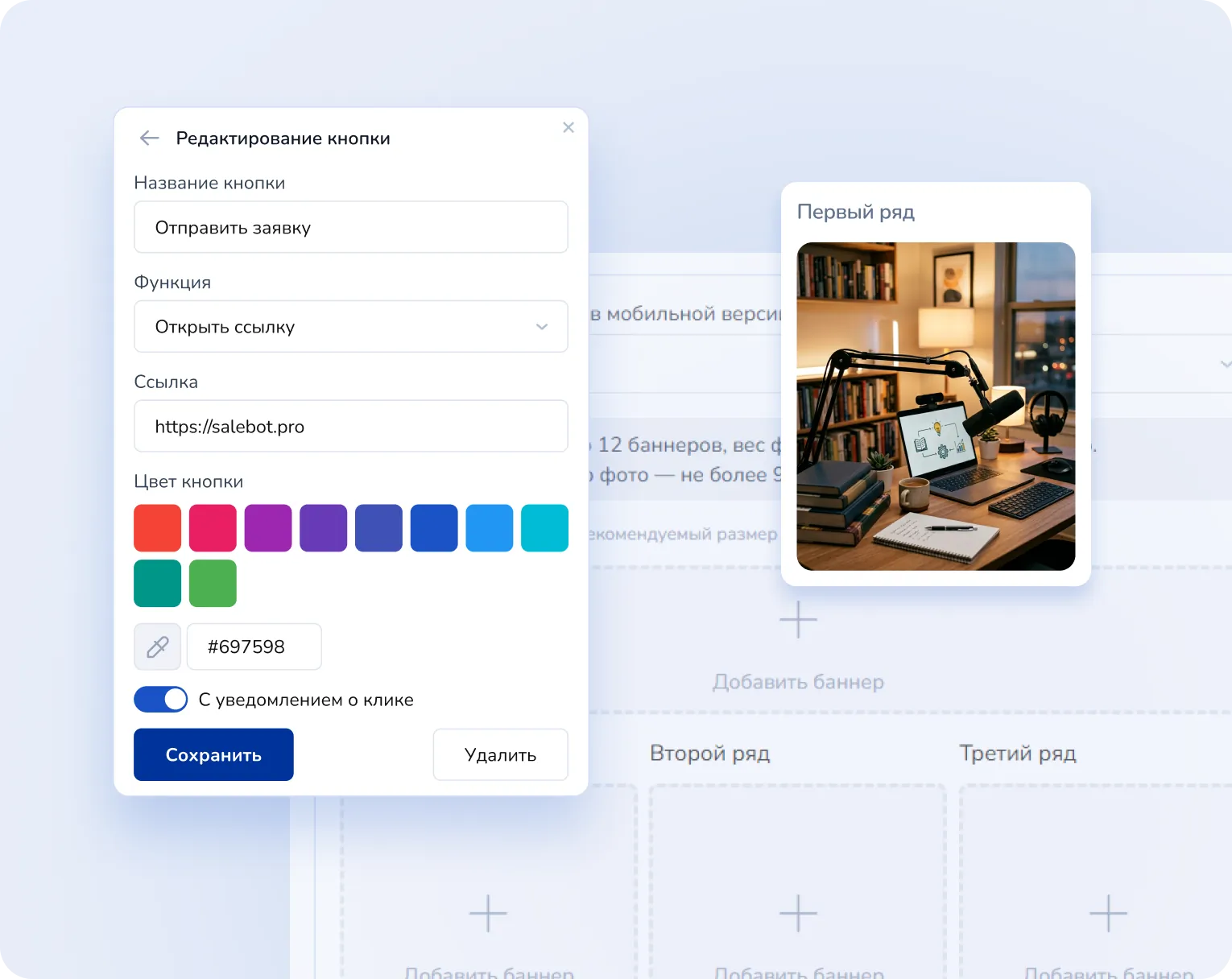Image resolution: width=1232 pixels, height=979 pixels.
Task: Toggle the click notification switch
Action: tap(161, 700)
